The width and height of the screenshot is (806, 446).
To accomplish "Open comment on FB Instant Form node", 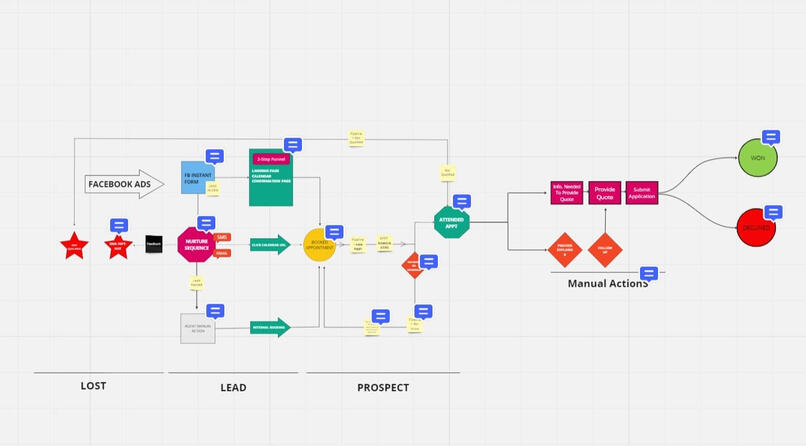I will click(214, 156).
